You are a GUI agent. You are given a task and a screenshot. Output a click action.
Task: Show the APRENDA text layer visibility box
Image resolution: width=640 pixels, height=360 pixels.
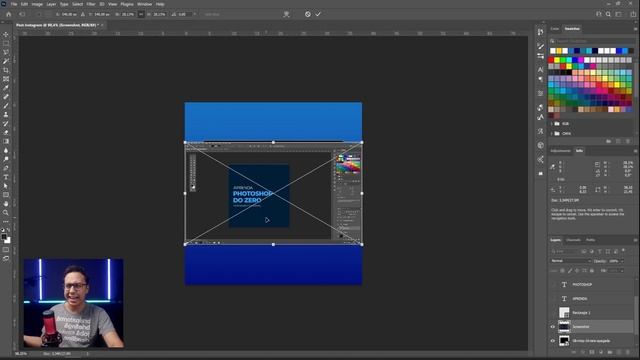pyautogui.click(x=553, y=298)
